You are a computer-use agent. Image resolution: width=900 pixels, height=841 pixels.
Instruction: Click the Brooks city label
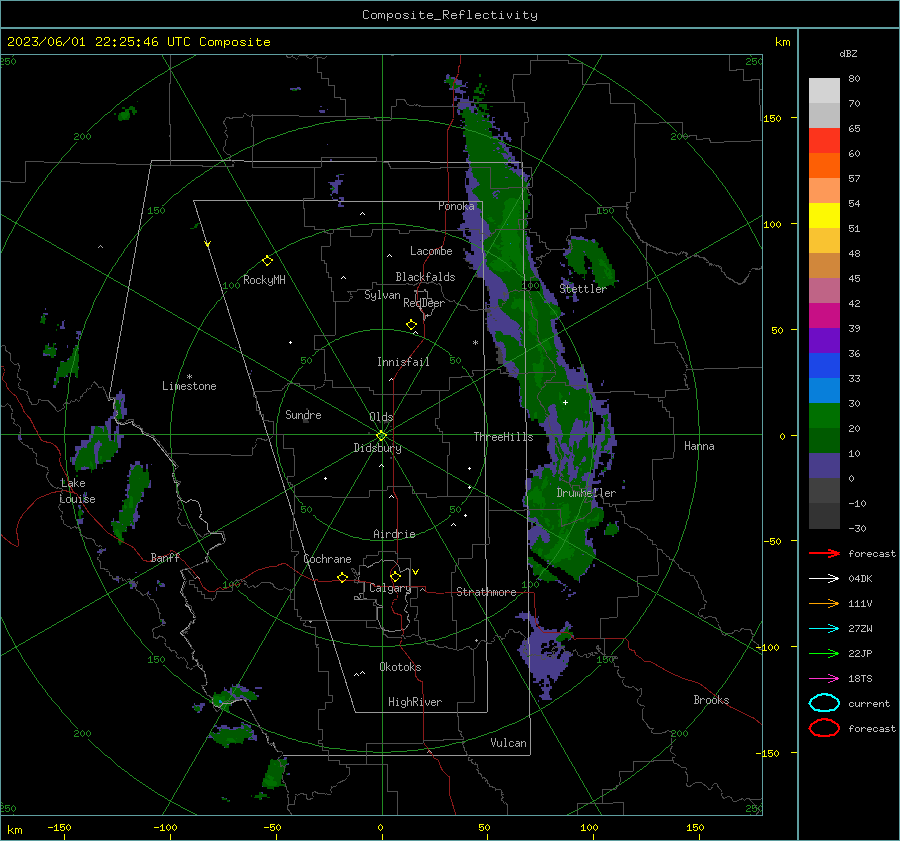pos(711,700)
